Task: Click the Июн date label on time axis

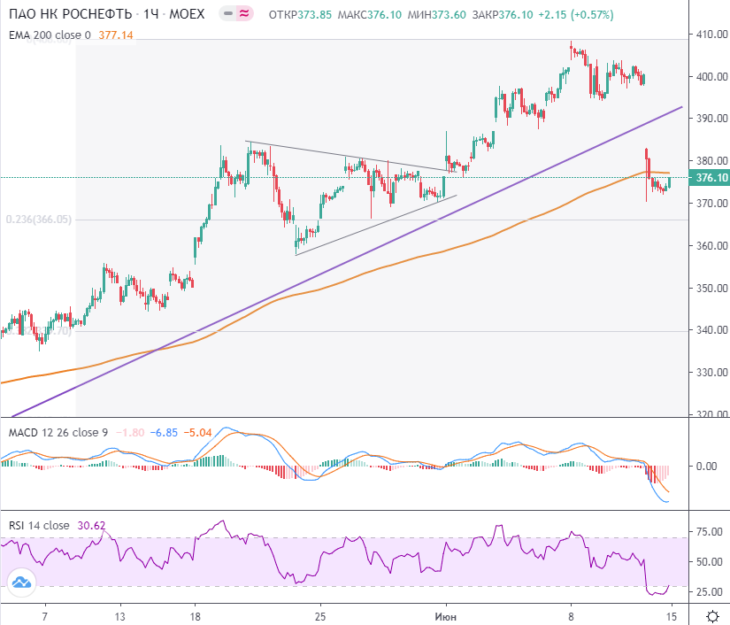Action: point(446,617)
